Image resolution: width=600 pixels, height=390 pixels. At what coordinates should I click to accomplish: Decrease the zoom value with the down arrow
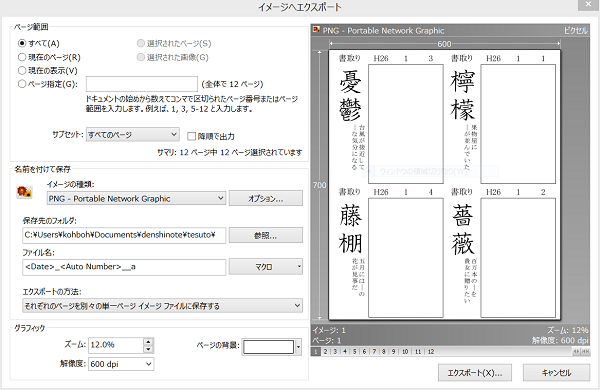point(148,349)
